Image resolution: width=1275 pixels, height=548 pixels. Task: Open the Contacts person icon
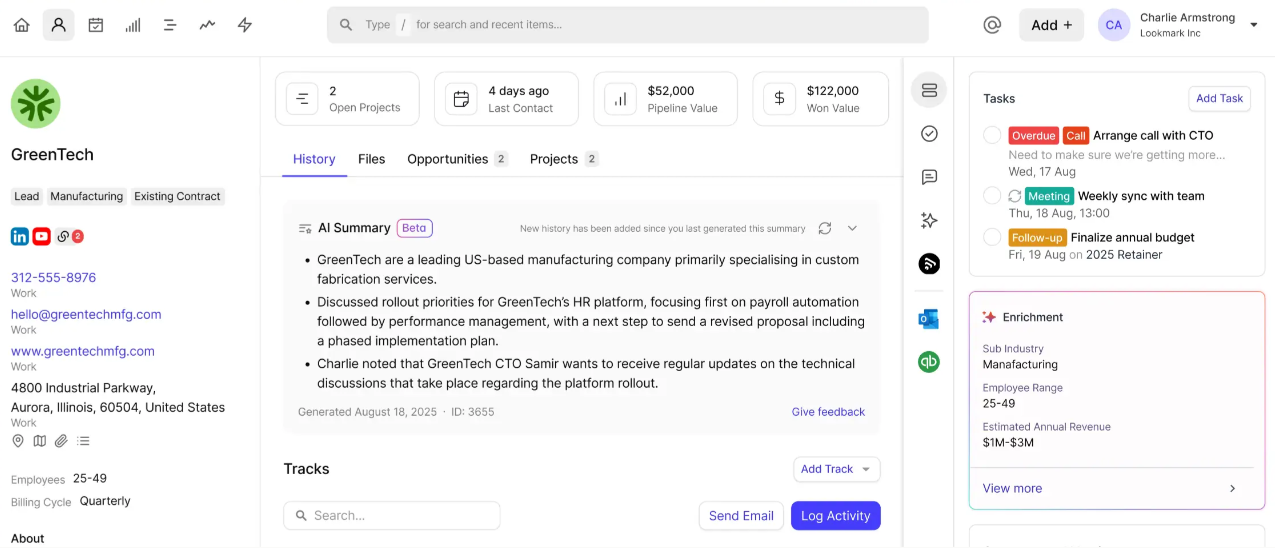pyautogui.click(x=59, y=25)
